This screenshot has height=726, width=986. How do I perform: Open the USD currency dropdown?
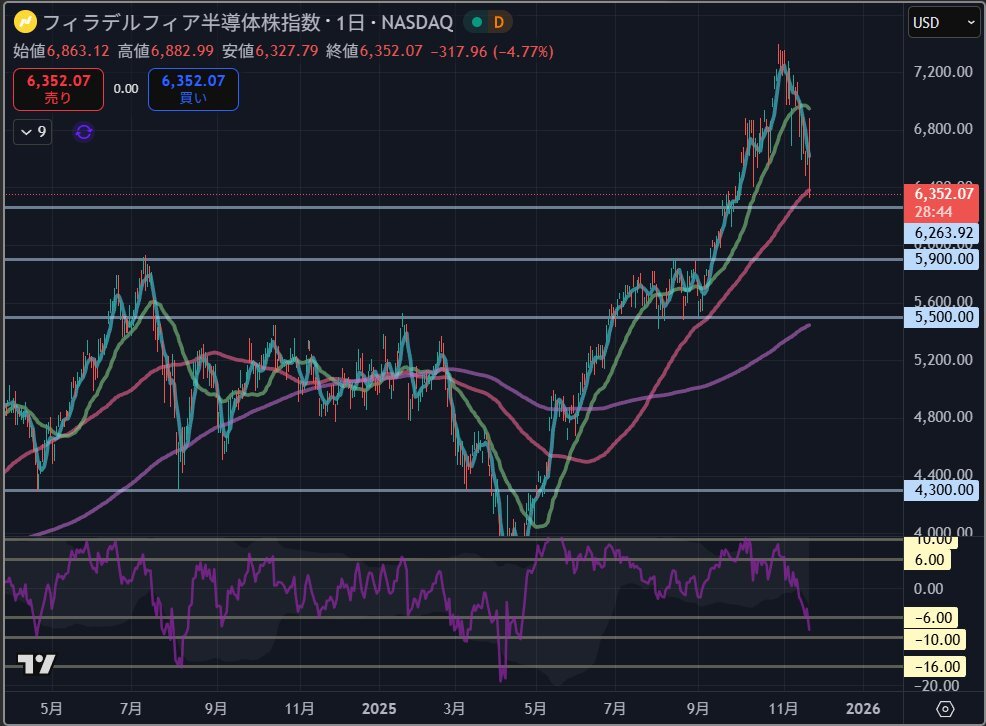pyautogui.click(x=944, y=23)
